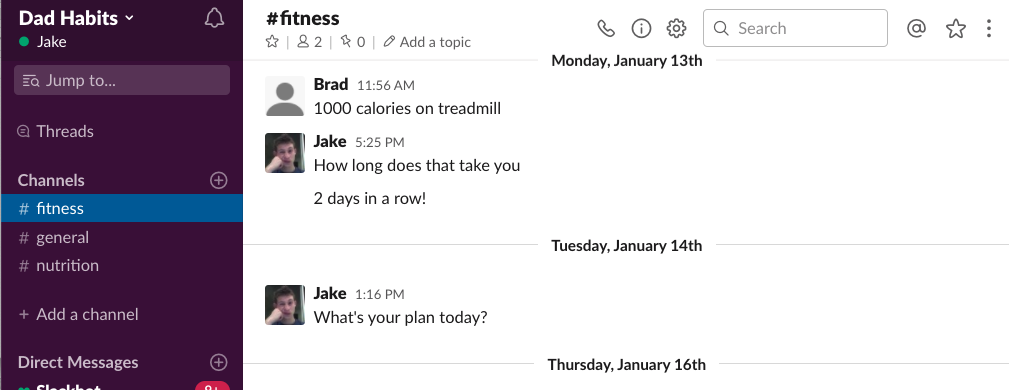
Task: Open starred items star icon
Action: point(956,28)
